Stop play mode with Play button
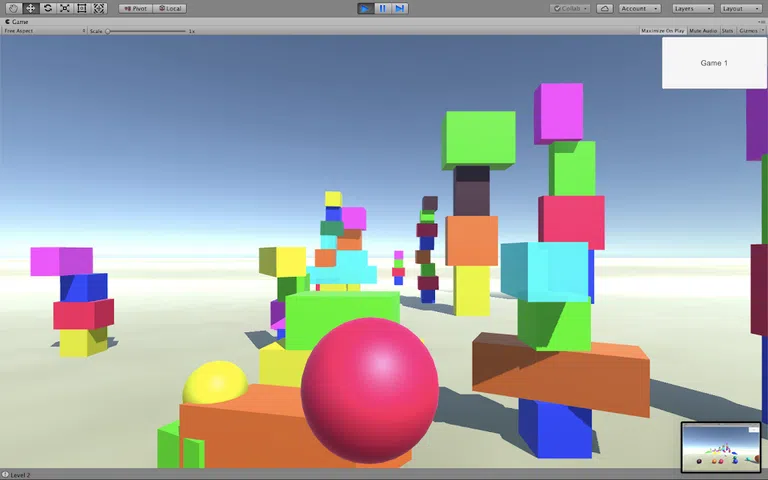 coord(366,8)
